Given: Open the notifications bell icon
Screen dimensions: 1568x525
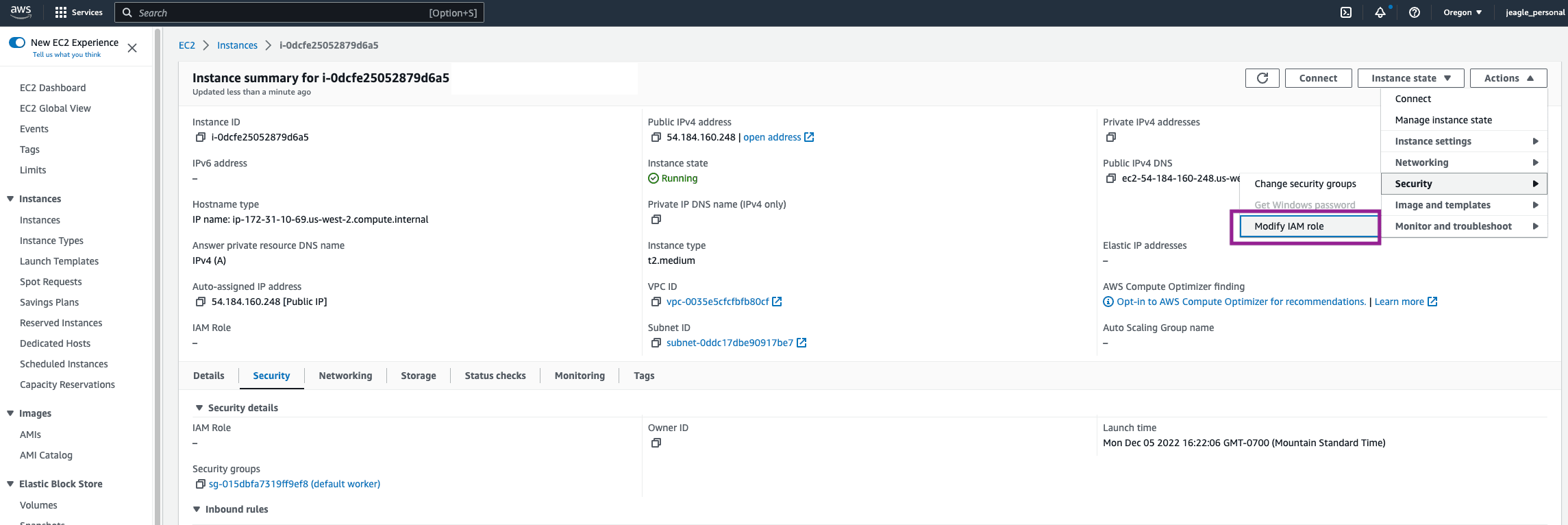Looking at the screenshot, I should 1380,12.
